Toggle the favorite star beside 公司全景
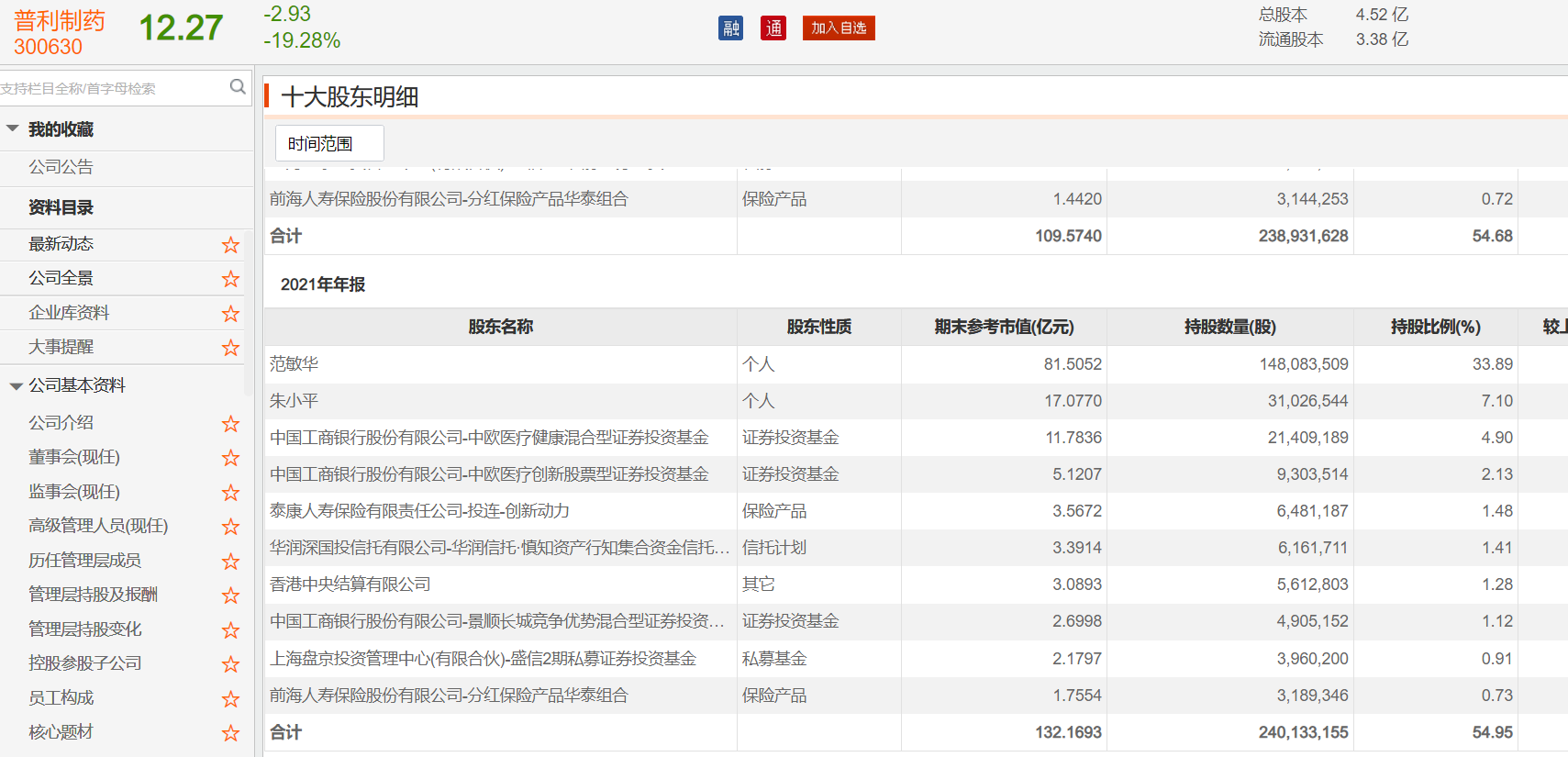The height and width of the screenshot is (757, 1568). coord(230,279)
